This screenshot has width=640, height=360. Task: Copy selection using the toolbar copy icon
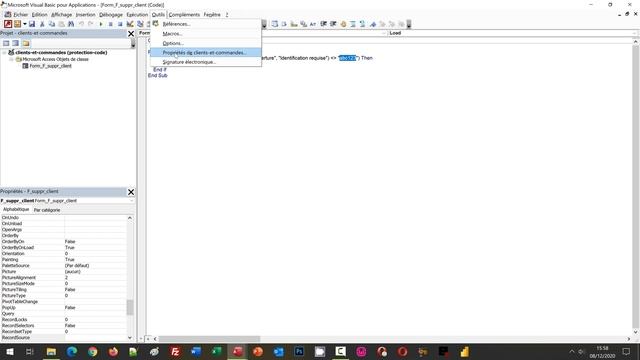tap(51, 24)
